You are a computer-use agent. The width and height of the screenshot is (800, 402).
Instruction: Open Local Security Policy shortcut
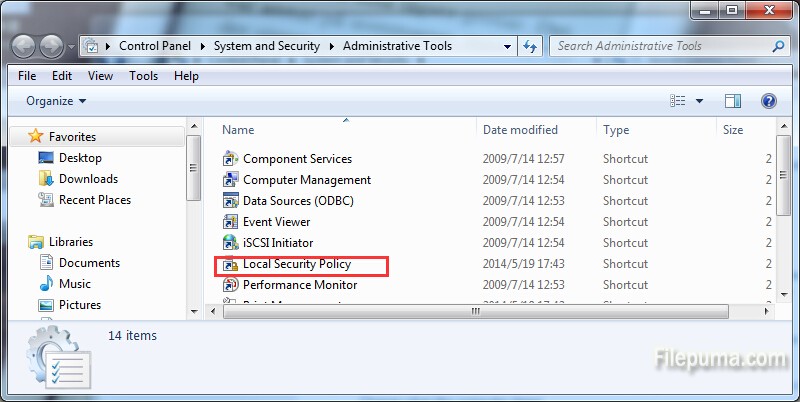(x=296, y=265)
